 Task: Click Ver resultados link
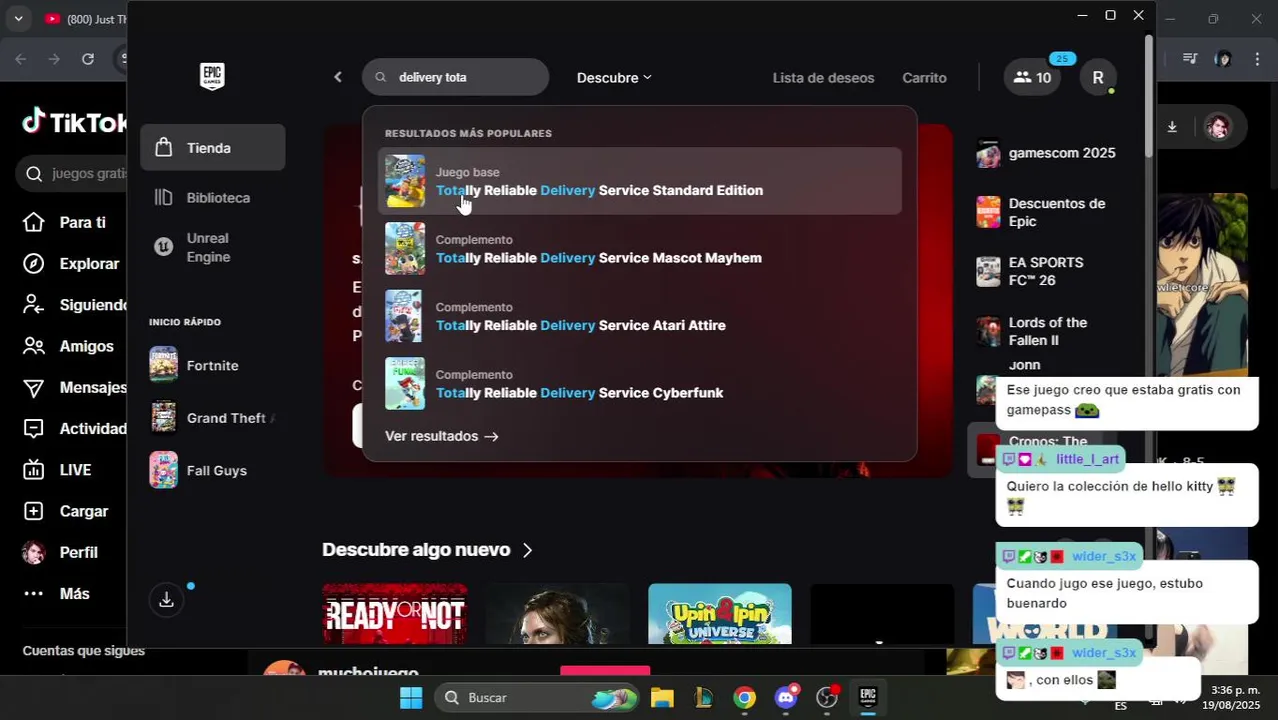click(442, 436)
